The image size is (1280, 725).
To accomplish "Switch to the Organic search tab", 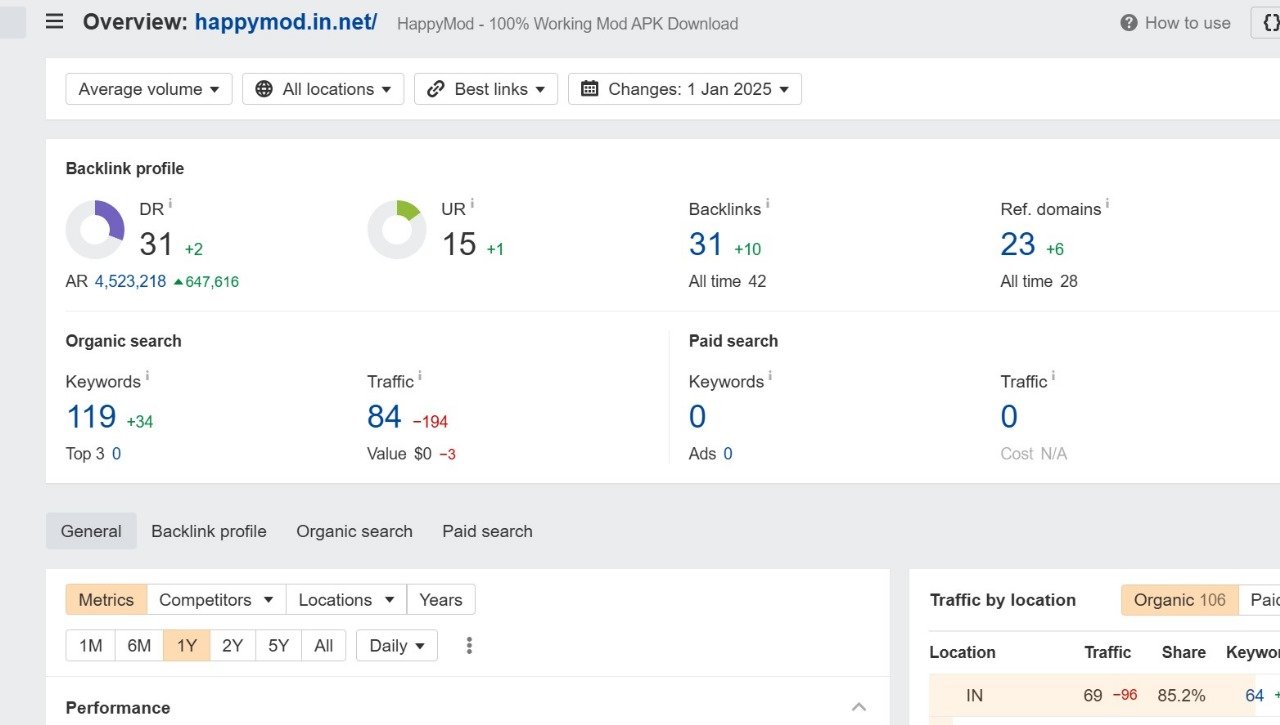I will click(354, 531).
